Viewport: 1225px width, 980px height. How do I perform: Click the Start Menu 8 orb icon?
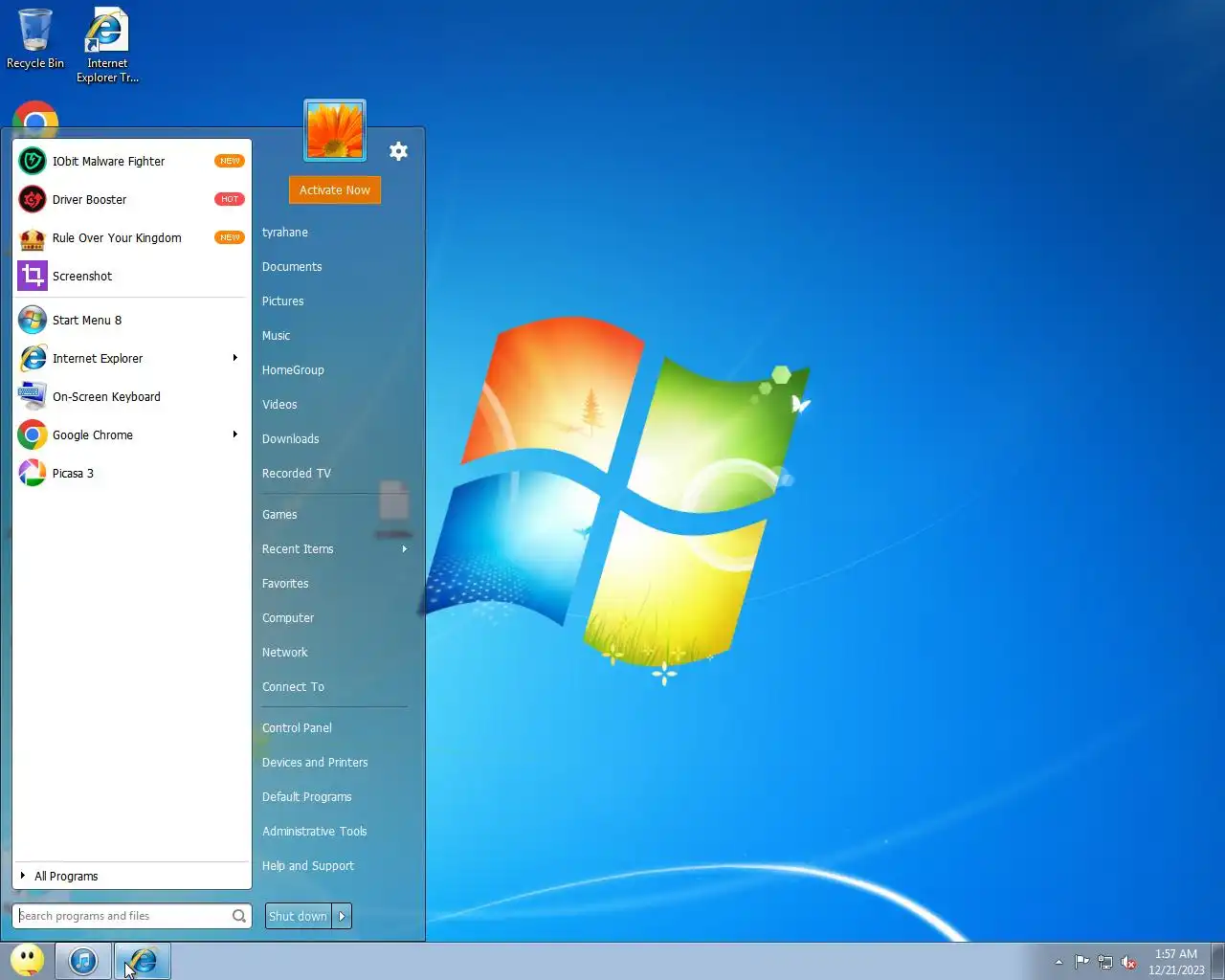[33, 320]
